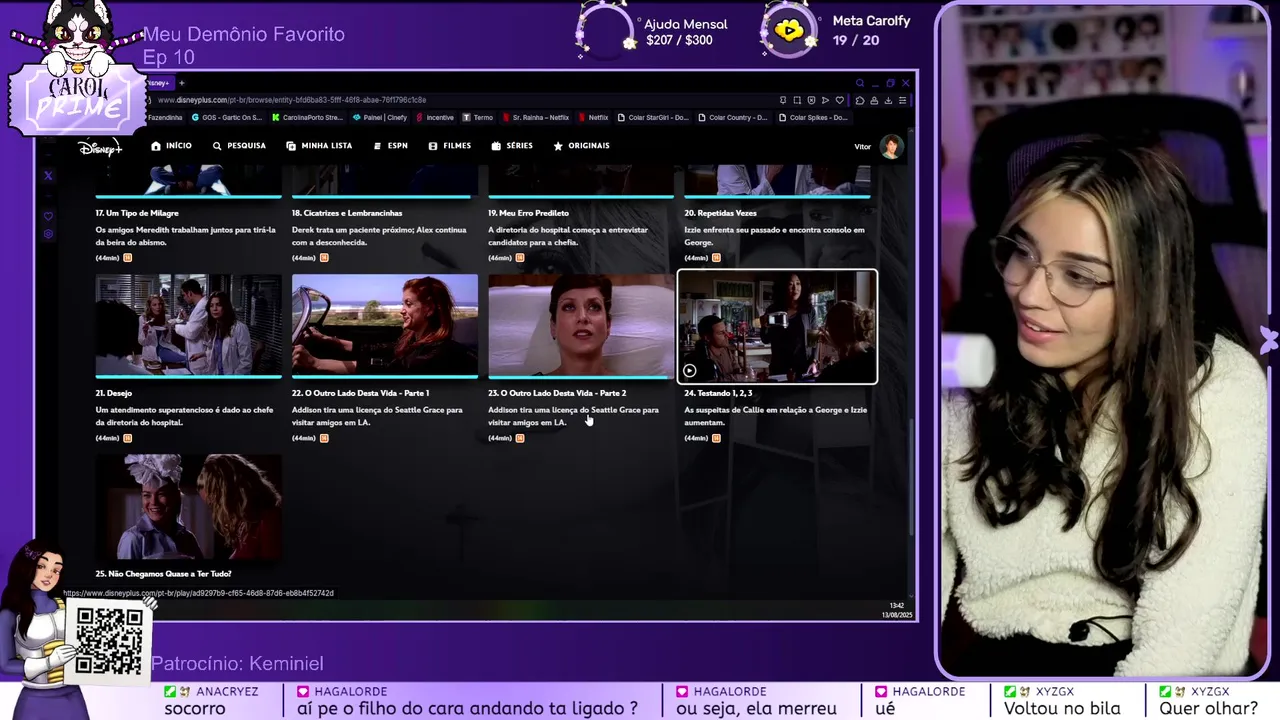Click title '17. Um Tipo de Milagre'
1280x720 pixels.
pos(137,213)
